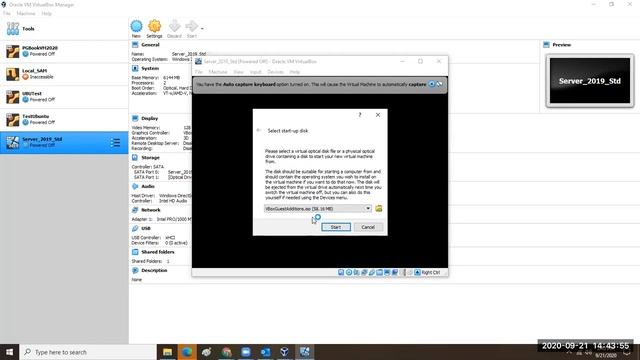Select the PGBookVM2020 virtual machine
This screenshot has height=360, width=640.
click(64, 51)
